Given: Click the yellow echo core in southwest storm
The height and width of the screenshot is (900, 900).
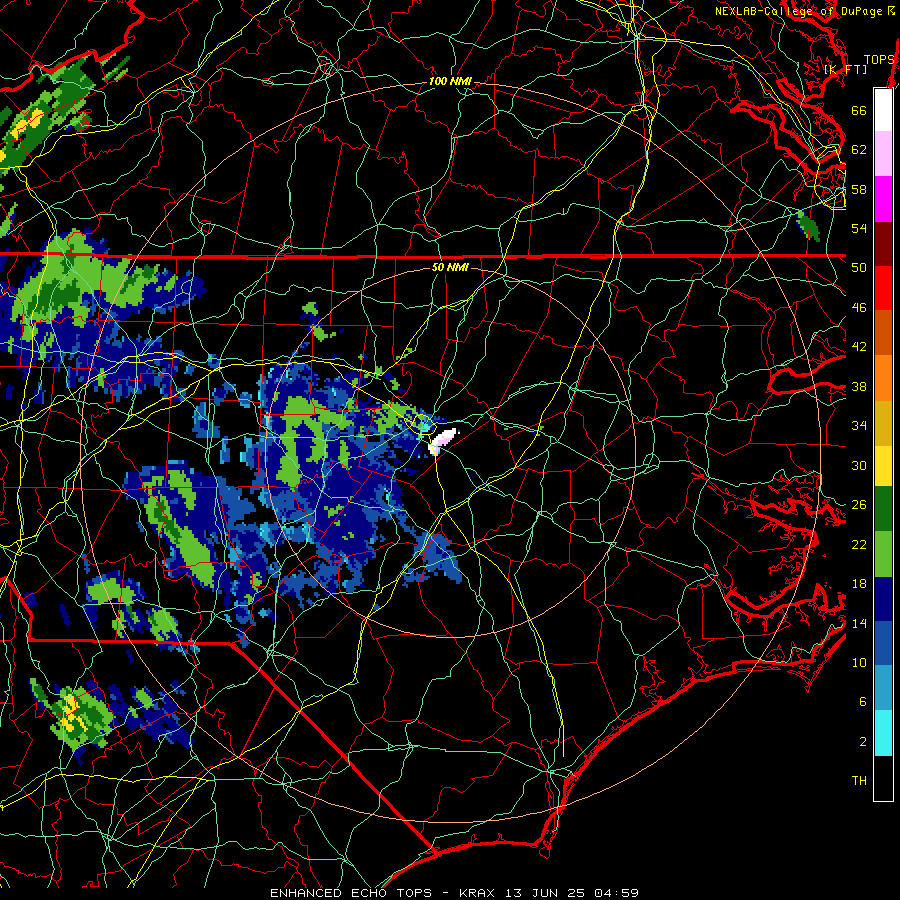Looking at the screenshot, I should pos(71,714).
